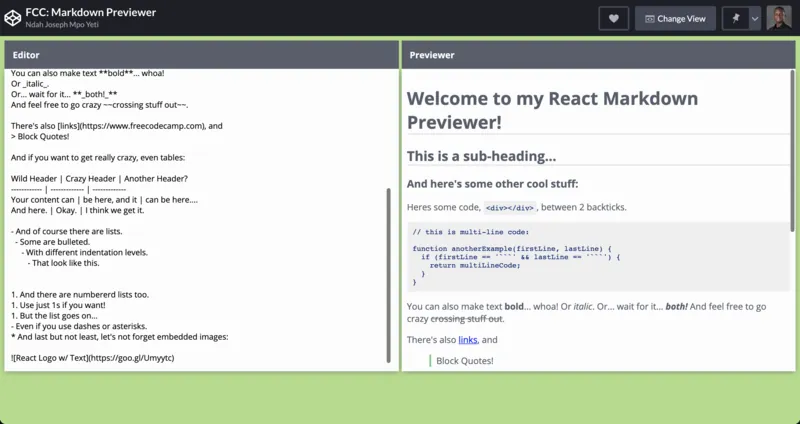Viewport: 800px width, 424px height.
Task: Click the React Logo image markdown line
Action: 92,358
